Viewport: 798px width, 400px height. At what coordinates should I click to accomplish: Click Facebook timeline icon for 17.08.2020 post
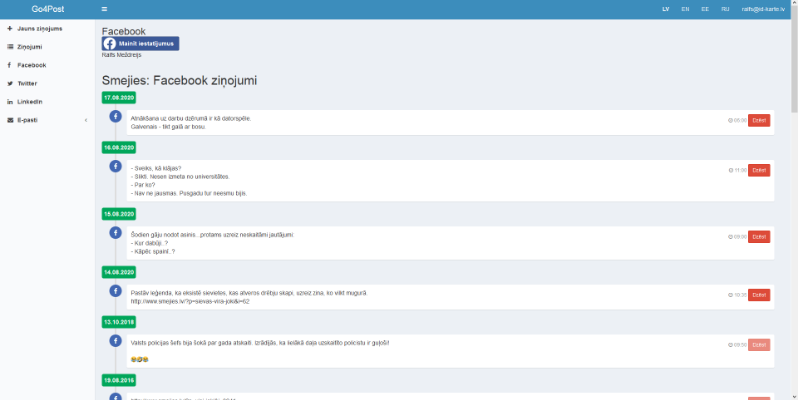click(x=116, y=117)
